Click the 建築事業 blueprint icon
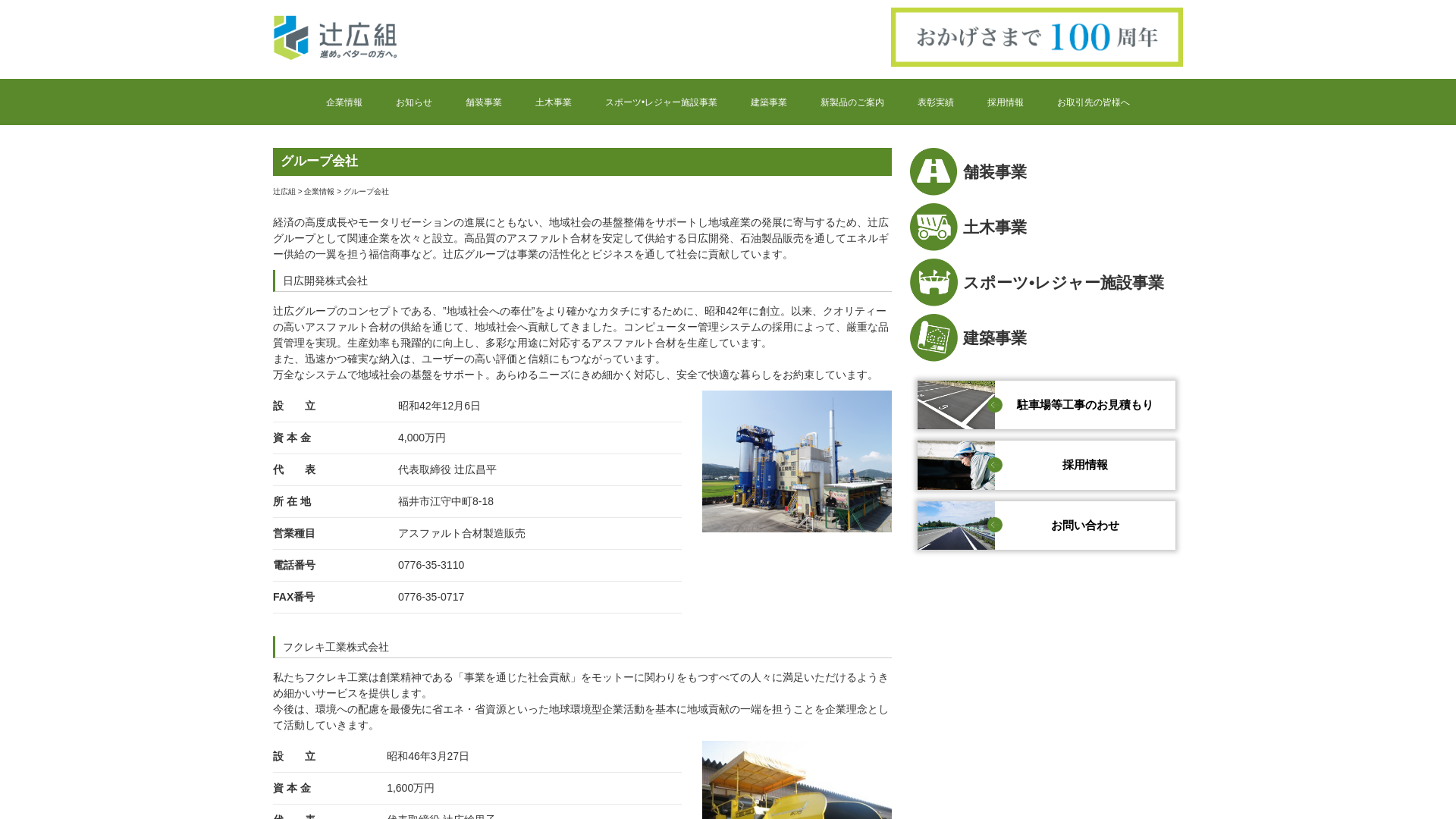Image resolution: width=1456 pixels, height=819 pixels. [x=933, y=337]
